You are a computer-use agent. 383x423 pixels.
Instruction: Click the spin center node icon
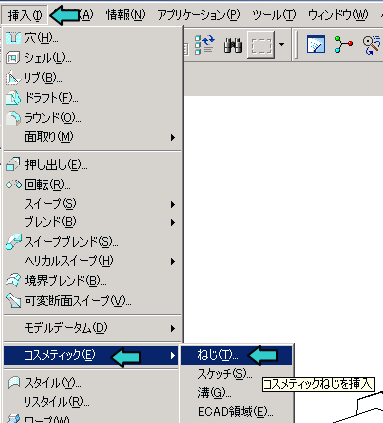[x=343, y=45]
